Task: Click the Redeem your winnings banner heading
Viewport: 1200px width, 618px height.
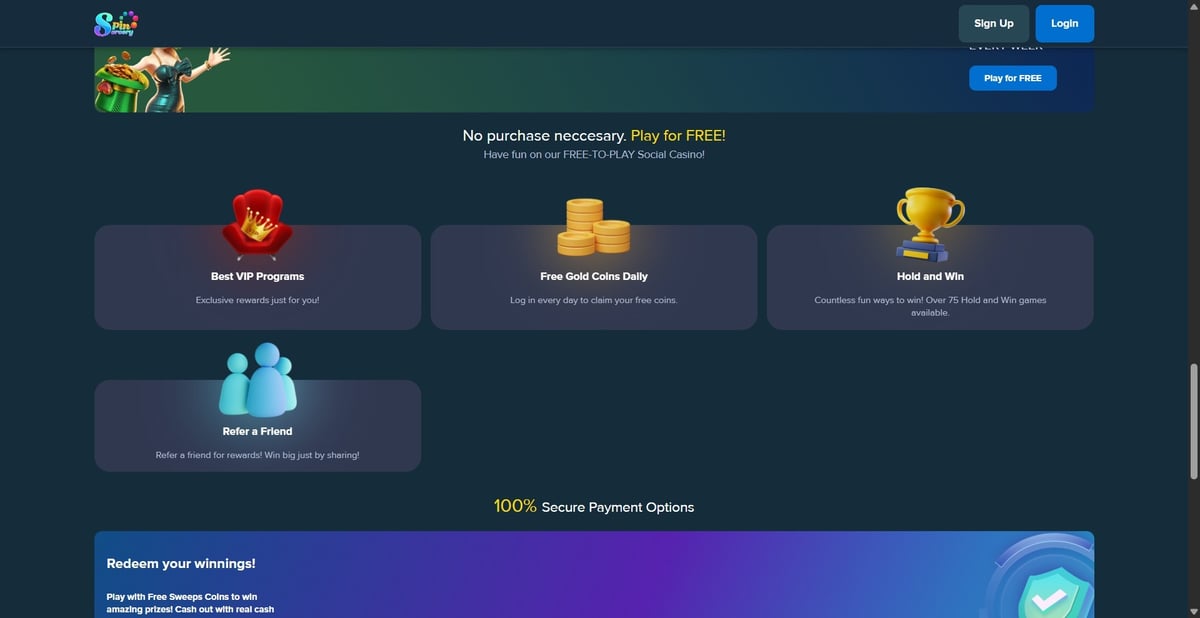Action: (181, 563)
